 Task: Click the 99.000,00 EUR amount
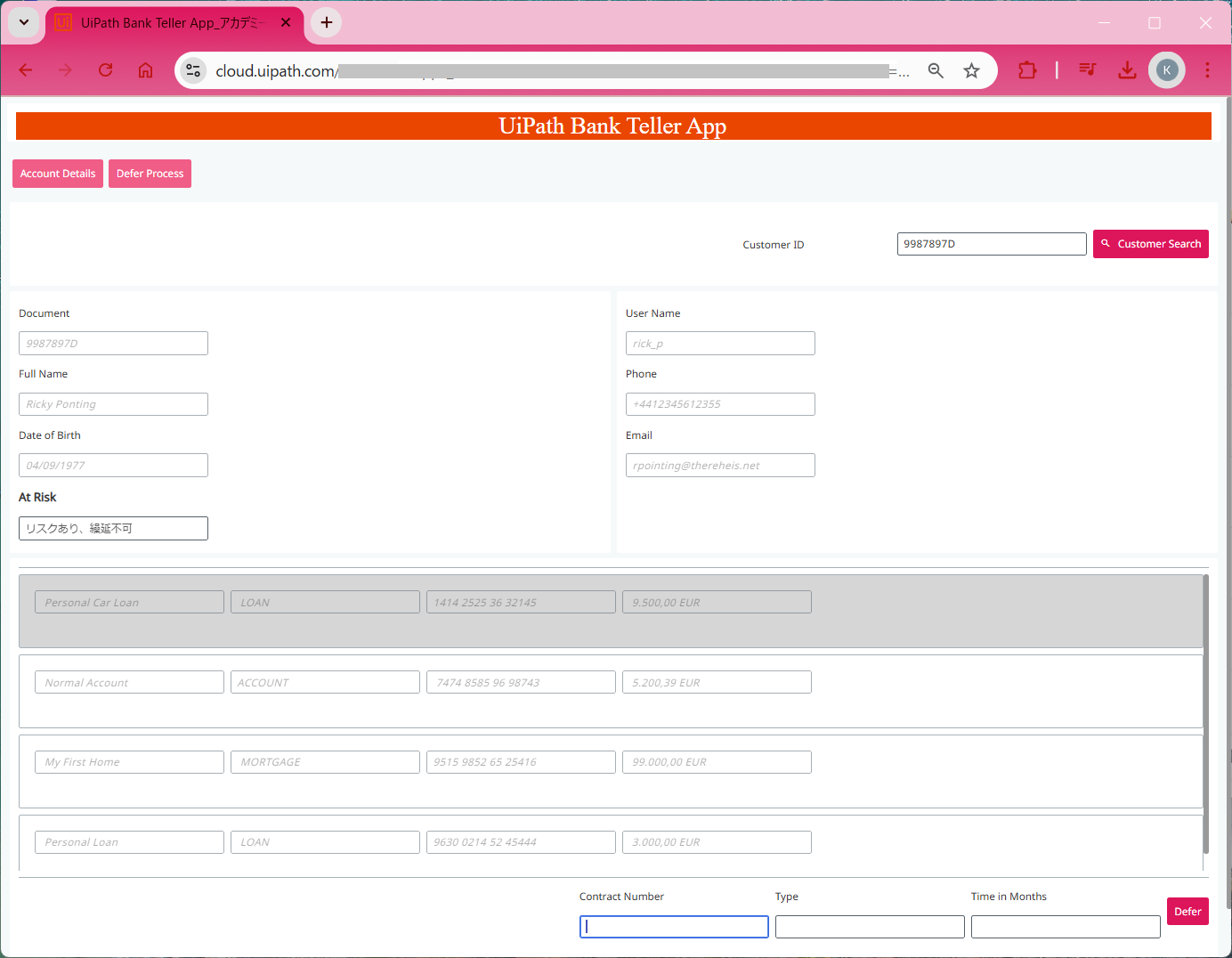[x=717, y=762]
